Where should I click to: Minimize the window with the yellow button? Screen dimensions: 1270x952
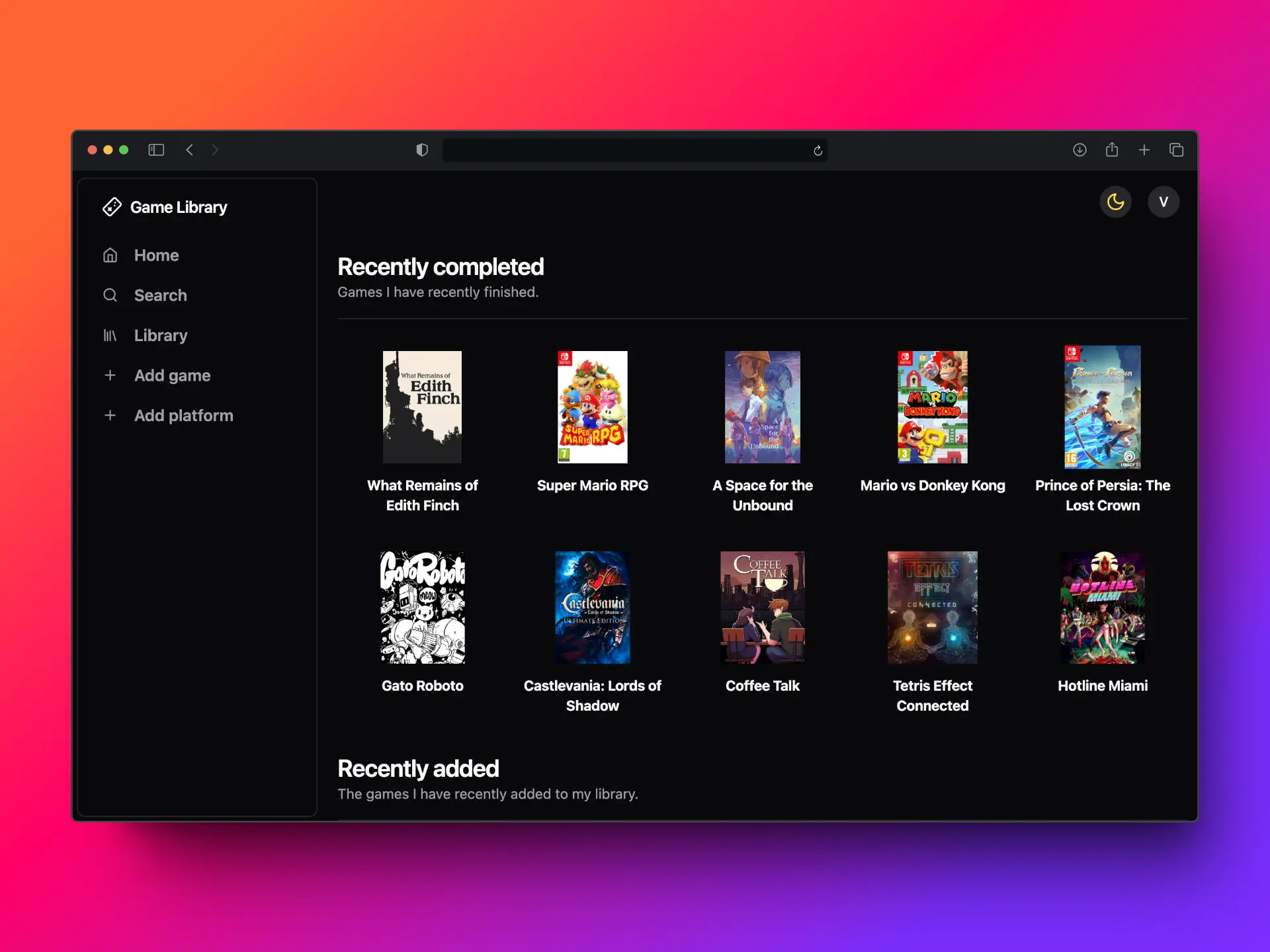coord(108,150)
